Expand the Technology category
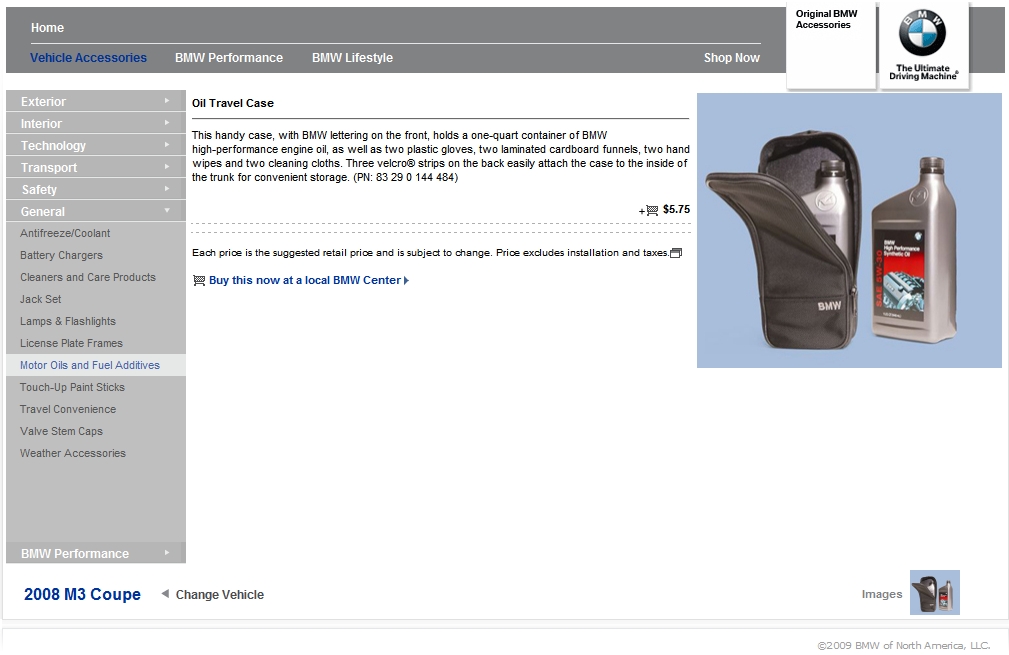 [95, 146]
